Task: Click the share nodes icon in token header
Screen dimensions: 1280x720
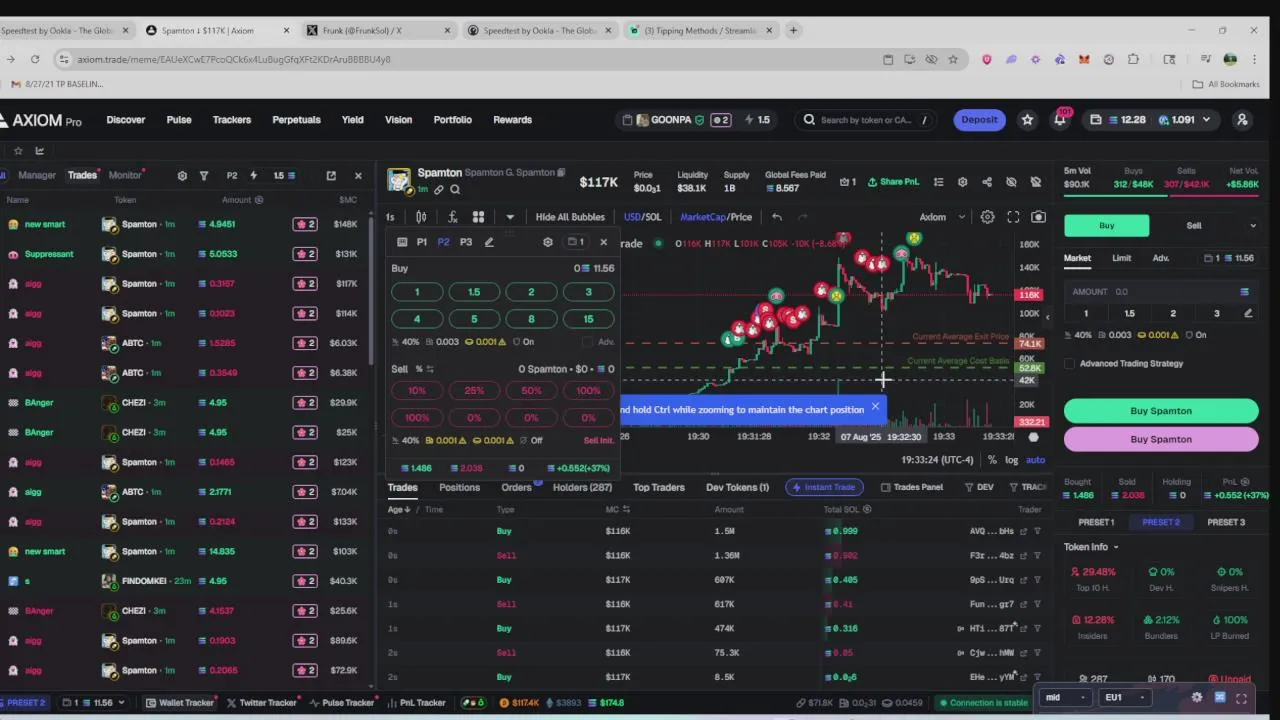Action: (987, 182)
